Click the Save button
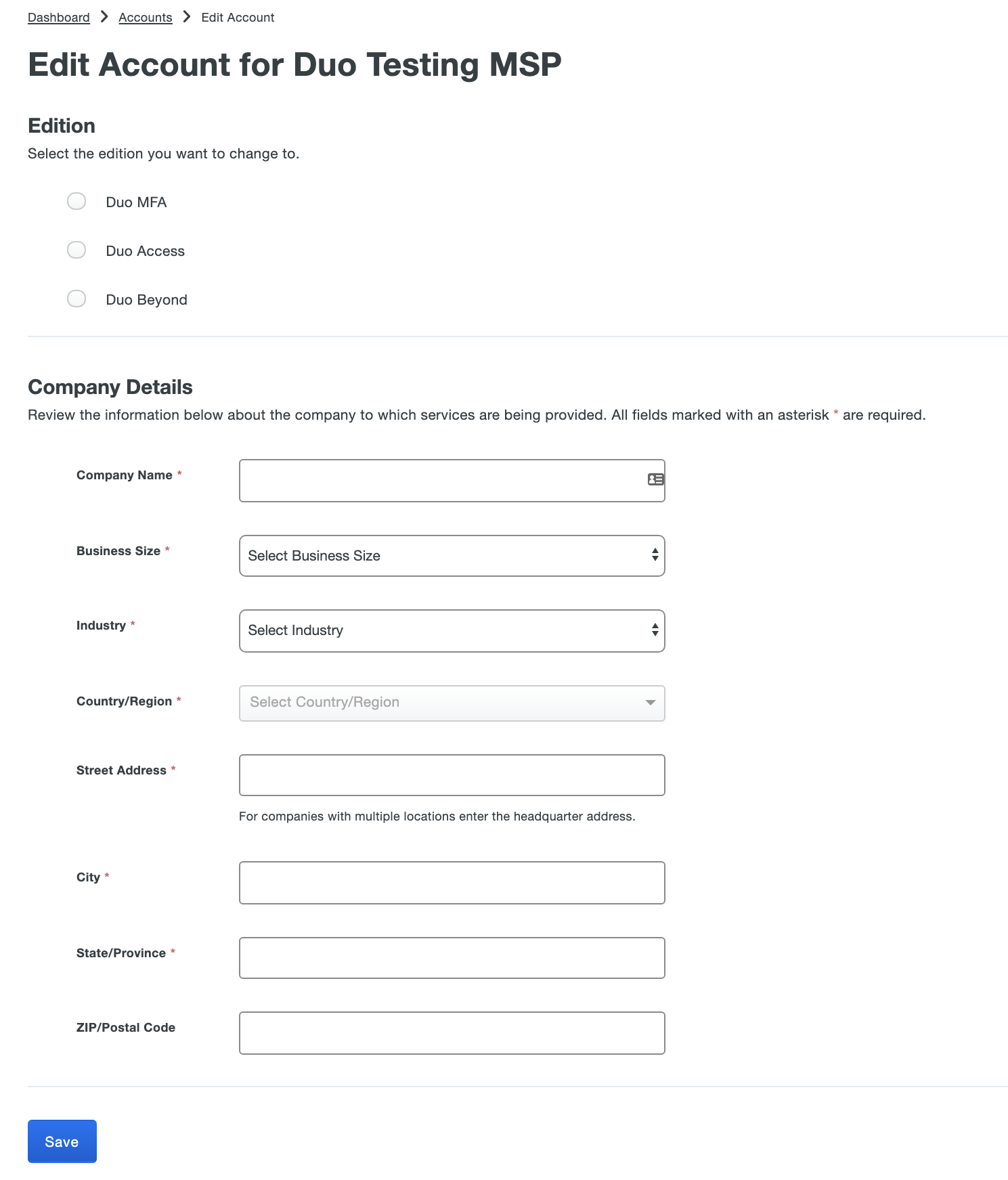Screen dimensions: 1008x1180 pos(62,1141)
